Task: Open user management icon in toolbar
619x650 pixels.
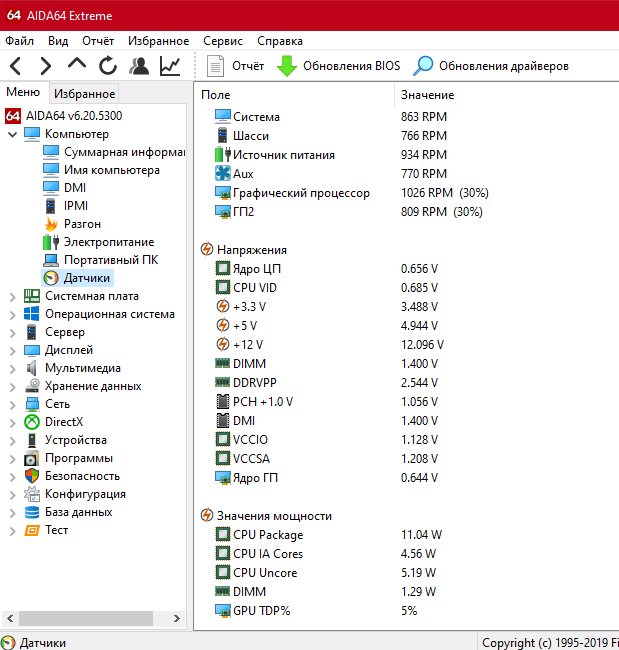Action: coord(139,66)
